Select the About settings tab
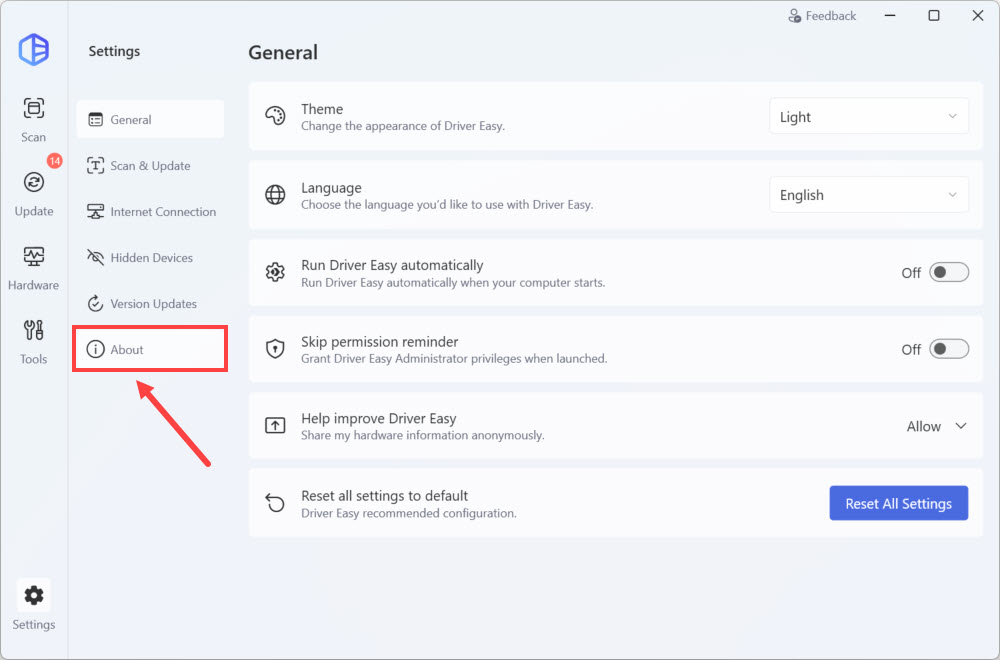This screenshot has height=660, width=1000. (x=150, y=350)
